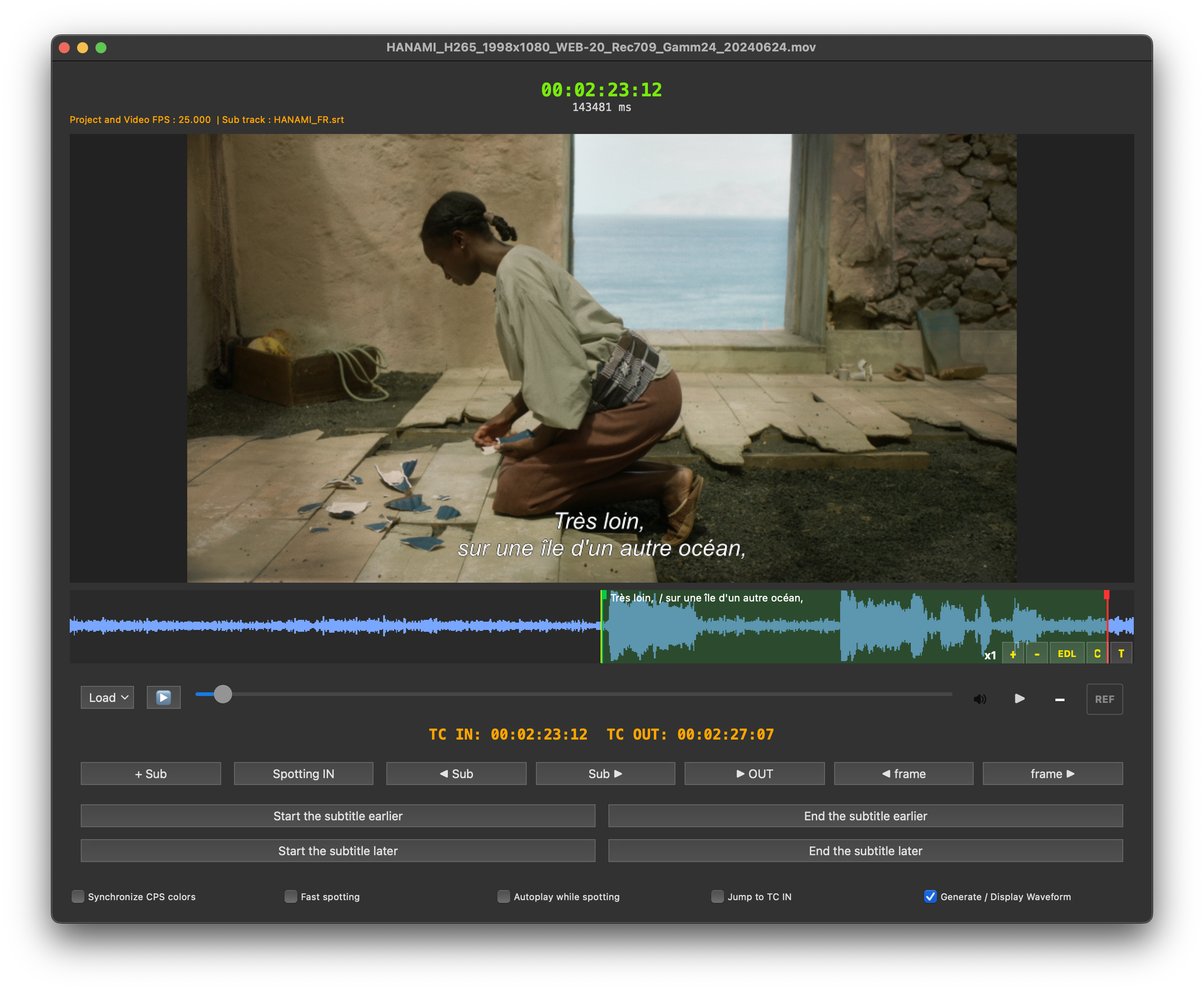The height and width of the screenshot is (991, 1204).
Task: Click the blue play icon next to Load
Action: 163,697
